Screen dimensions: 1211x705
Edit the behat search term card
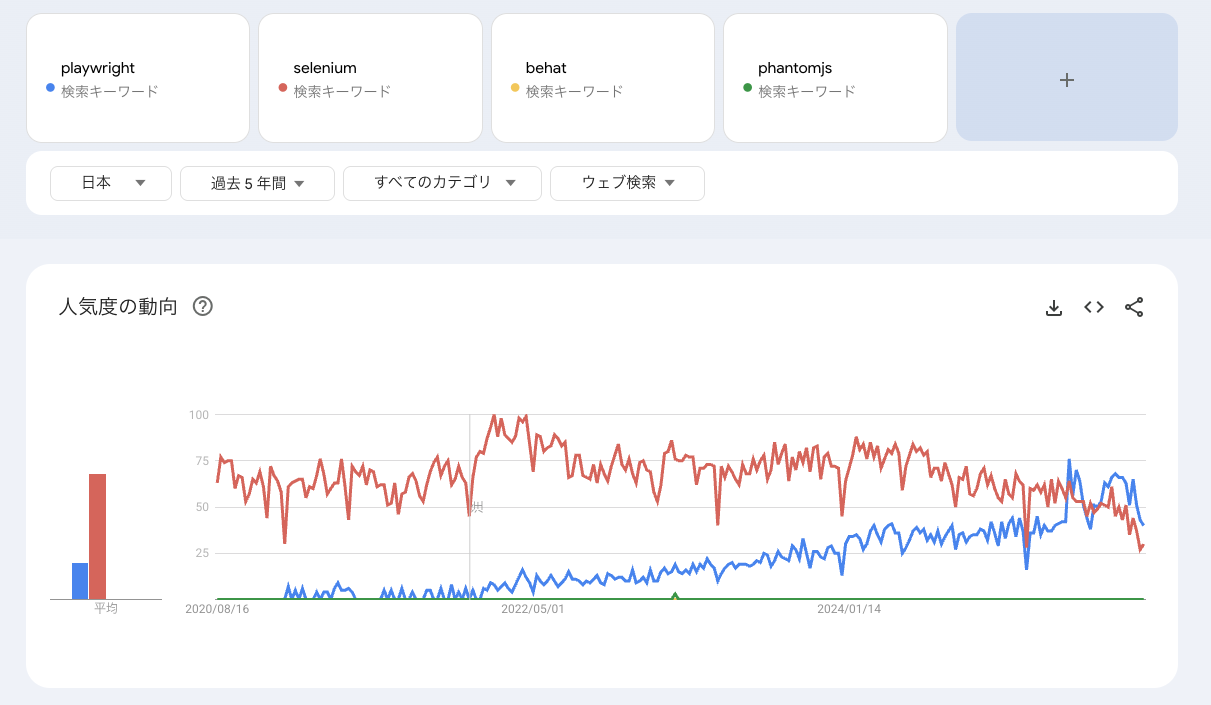click(603, 78)
